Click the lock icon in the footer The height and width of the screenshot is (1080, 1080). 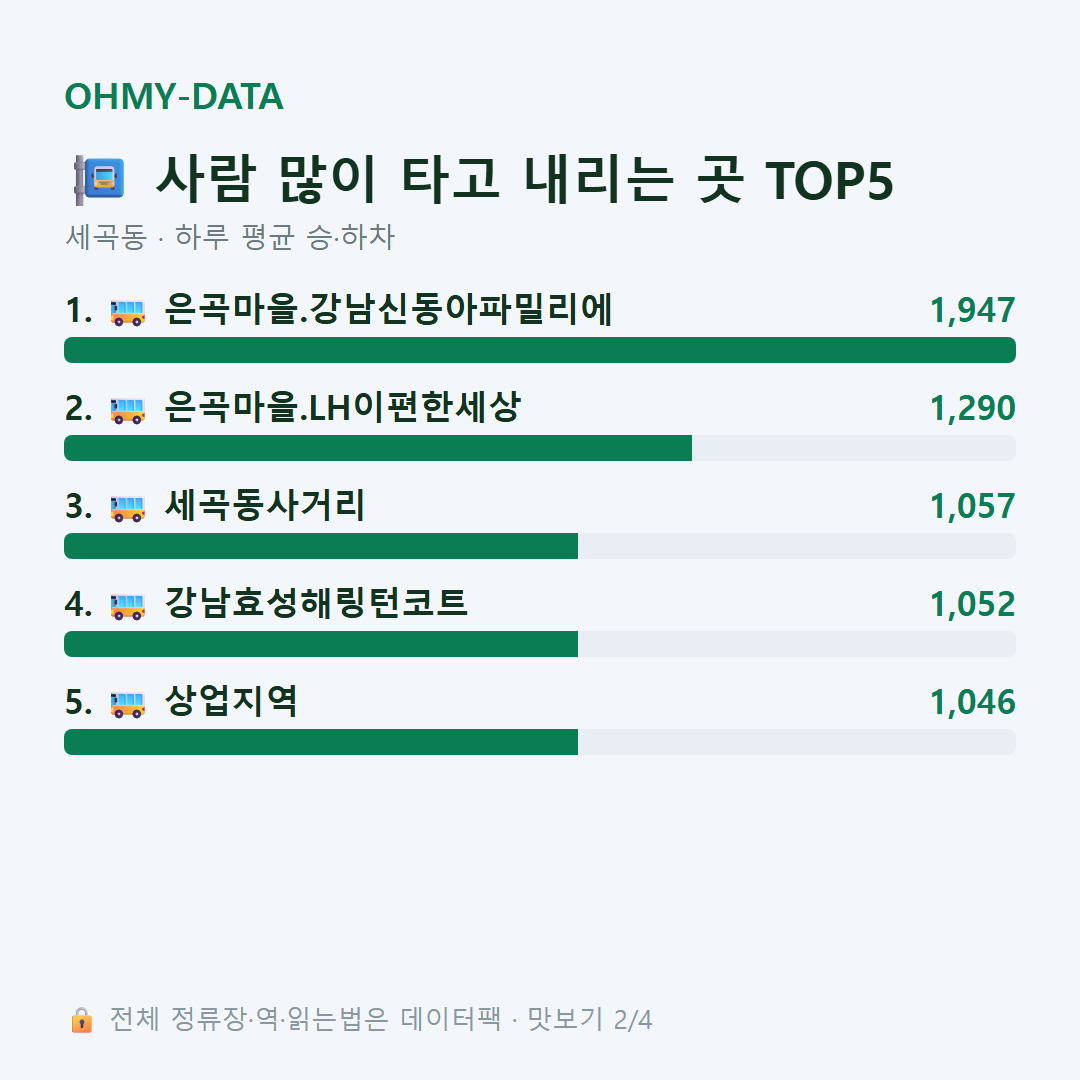tap(81, 1020)
